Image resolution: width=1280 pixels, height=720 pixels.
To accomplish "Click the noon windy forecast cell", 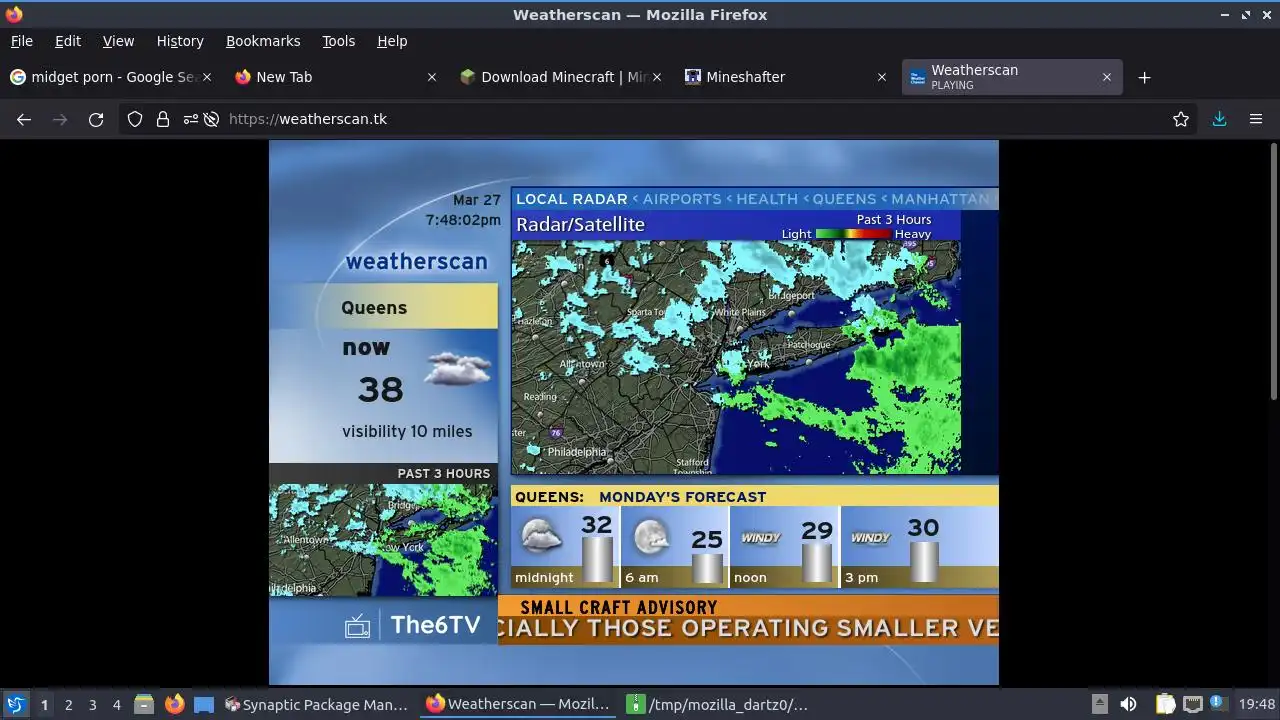I will [x=785, y=546].
